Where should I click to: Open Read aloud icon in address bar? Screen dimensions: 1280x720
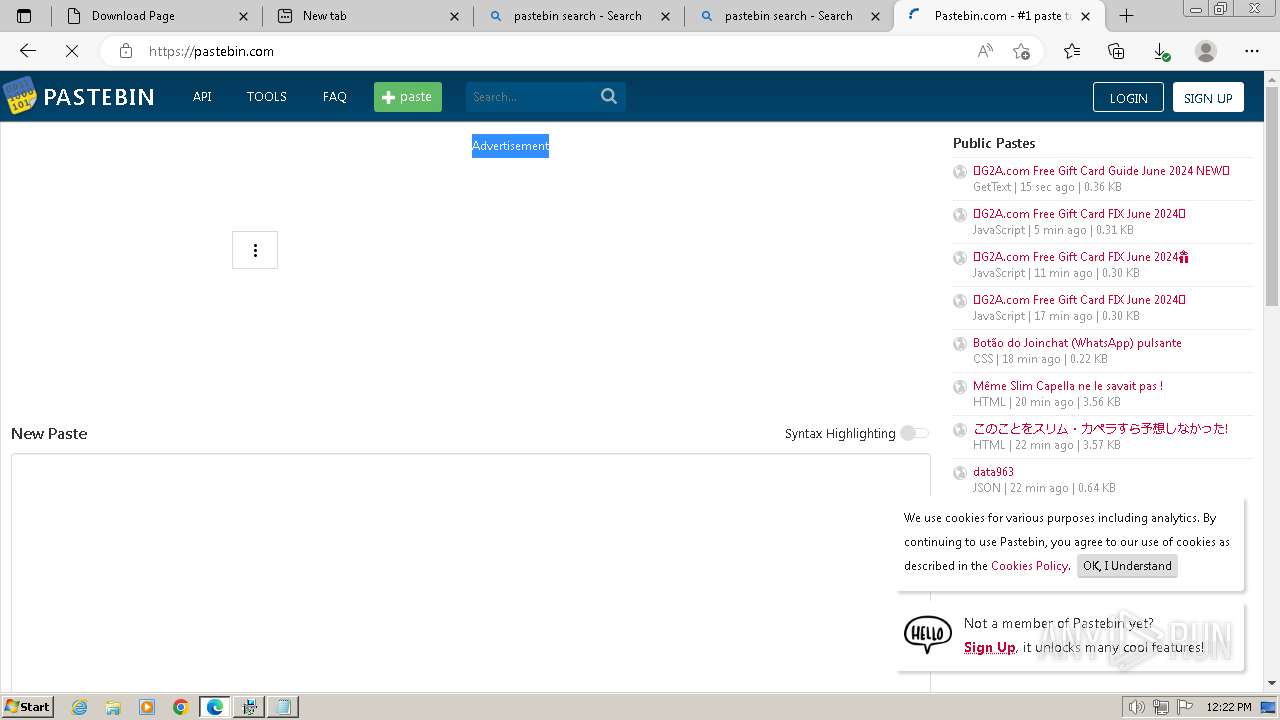coord(985,51)
